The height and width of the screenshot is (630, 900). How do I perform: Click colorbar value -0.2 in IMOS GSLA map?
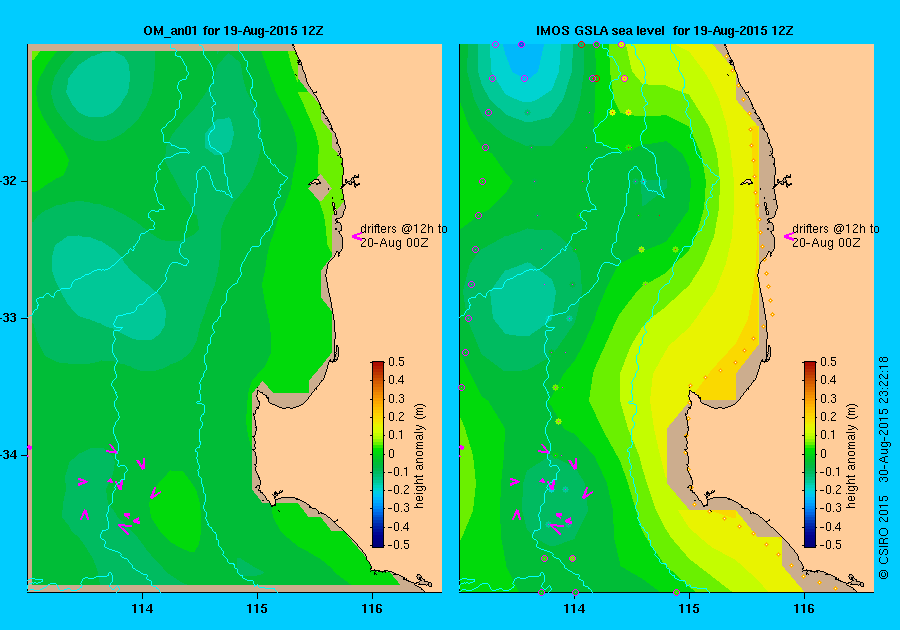coord(831,489)
